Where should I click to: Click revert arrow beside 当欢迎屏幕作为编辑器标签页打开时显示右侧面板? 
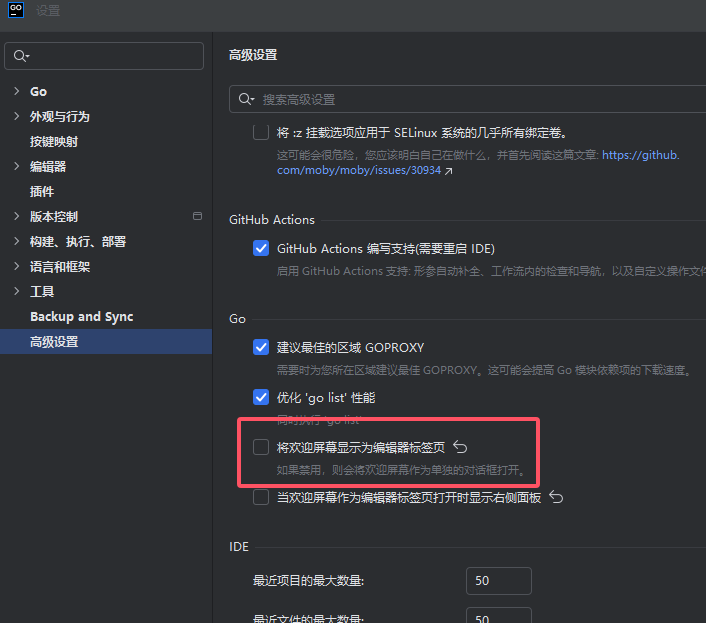pyautogui.click(x=557, y=497)
